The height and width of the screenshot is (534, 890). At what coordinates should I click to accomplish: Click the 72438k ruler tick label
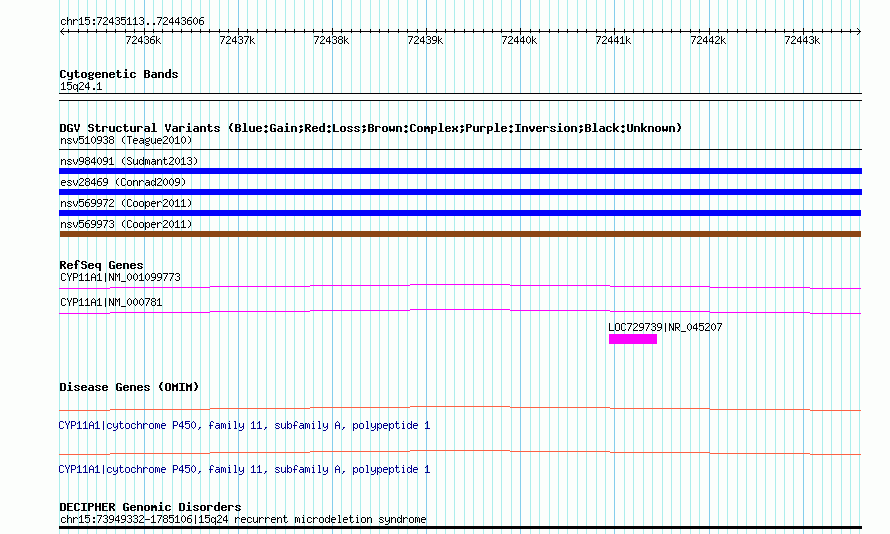[x=331, y=40]
